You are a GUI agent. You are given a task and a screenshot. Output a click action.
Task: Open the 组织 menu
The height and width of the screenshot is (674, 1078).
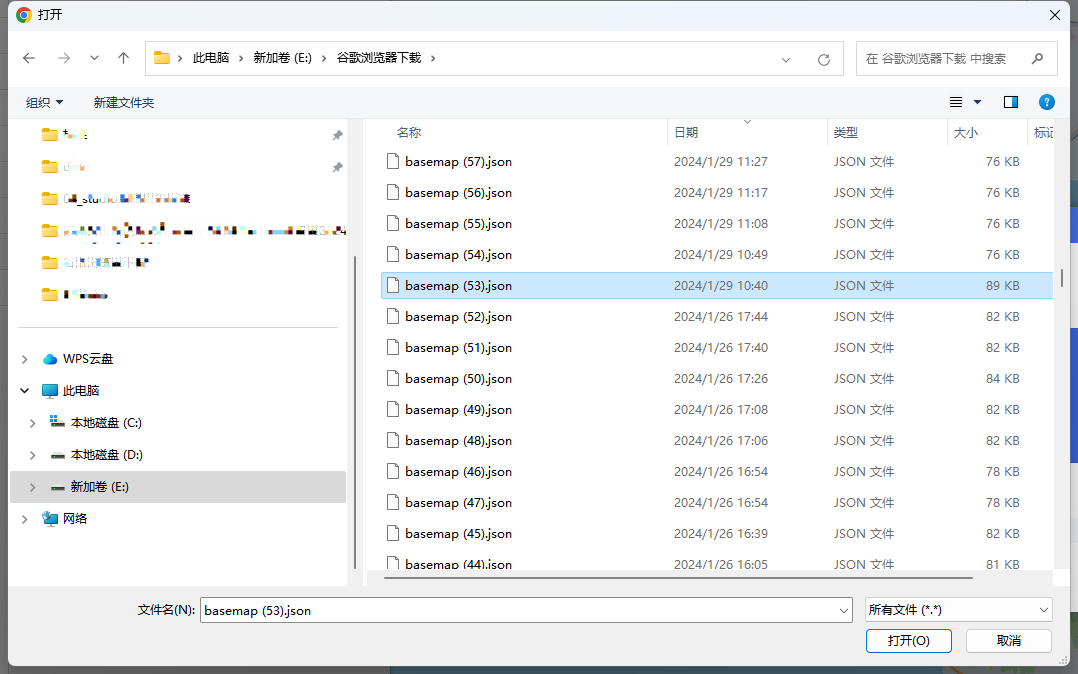point(44,101)
